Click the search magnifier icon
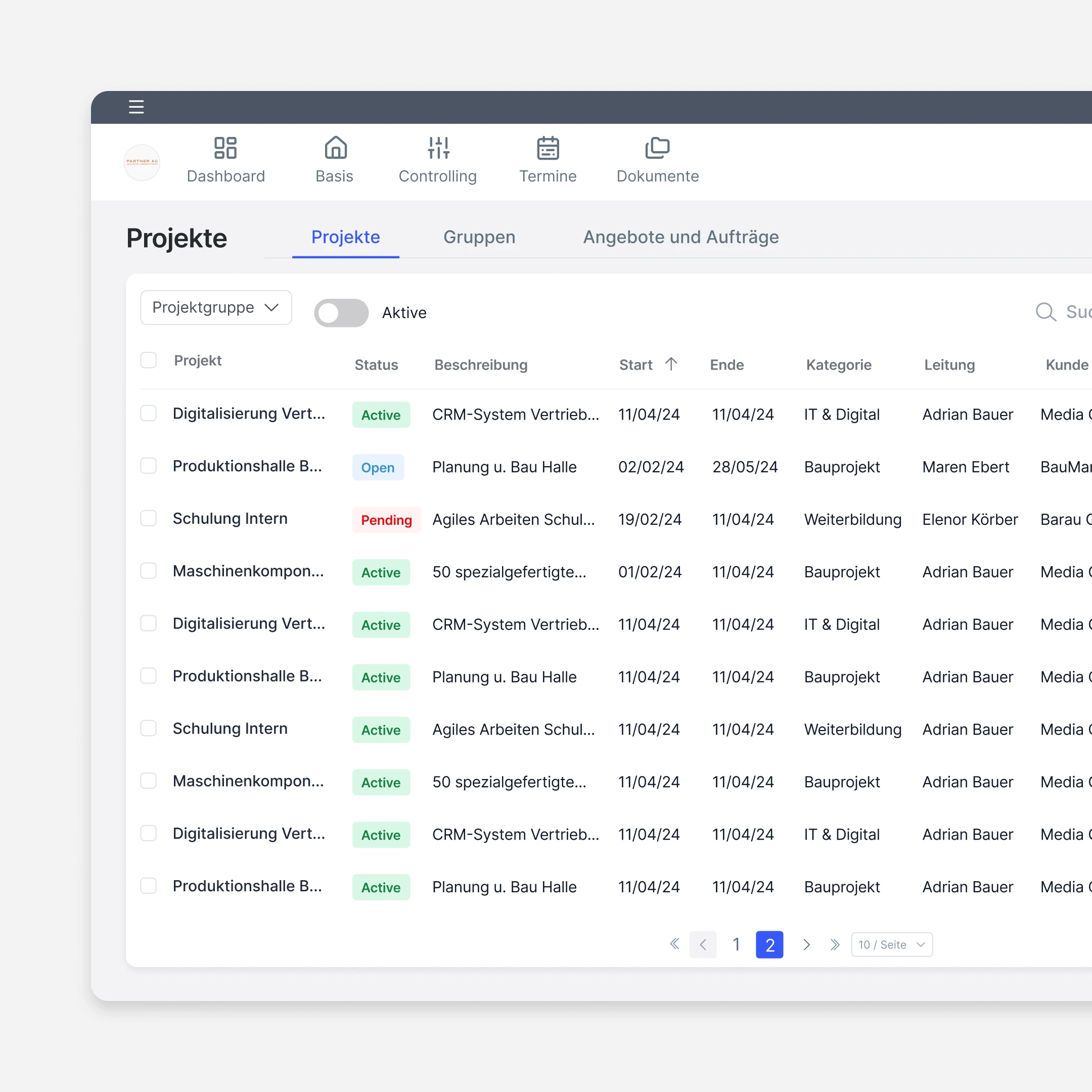Viewport: 1092px width, 1092px height. (x=1045, y=312)
